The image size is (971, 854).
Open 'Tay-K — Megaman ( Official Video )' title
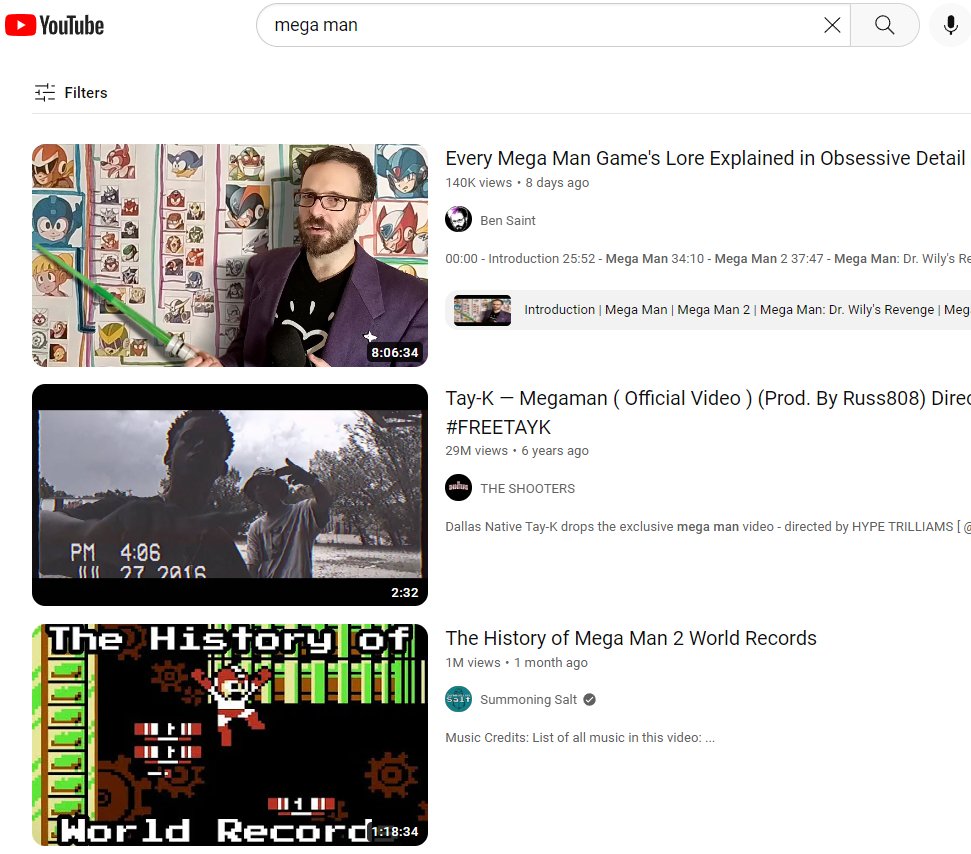point(708,412)
